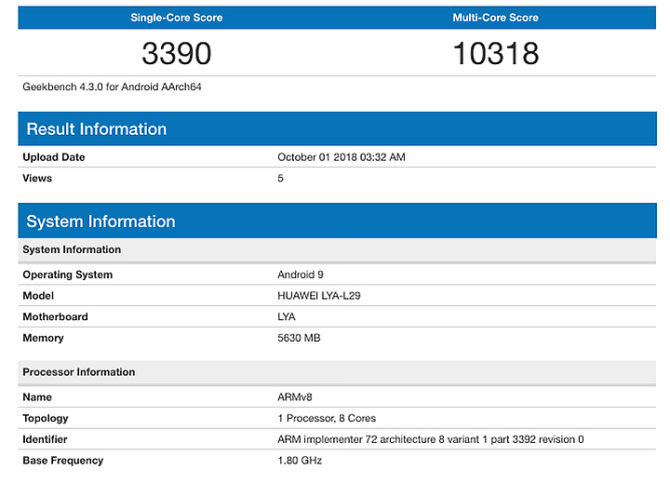Select the single-core score value 3390

[177, 53]
